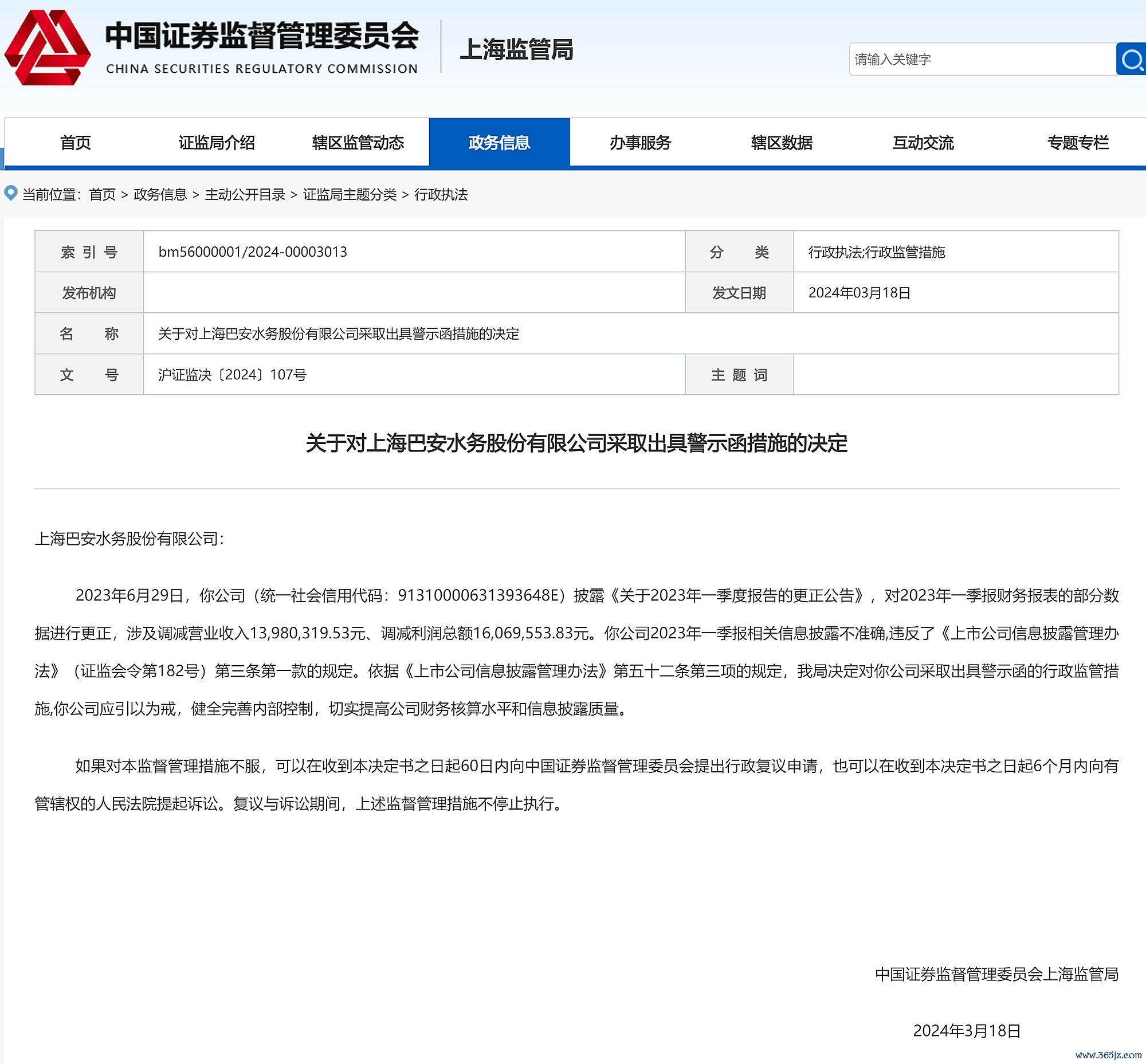Open the 专题专栏 navigation tab
The height and width of the screenshot is (1064, 1146).
[x=1077, y=143]
